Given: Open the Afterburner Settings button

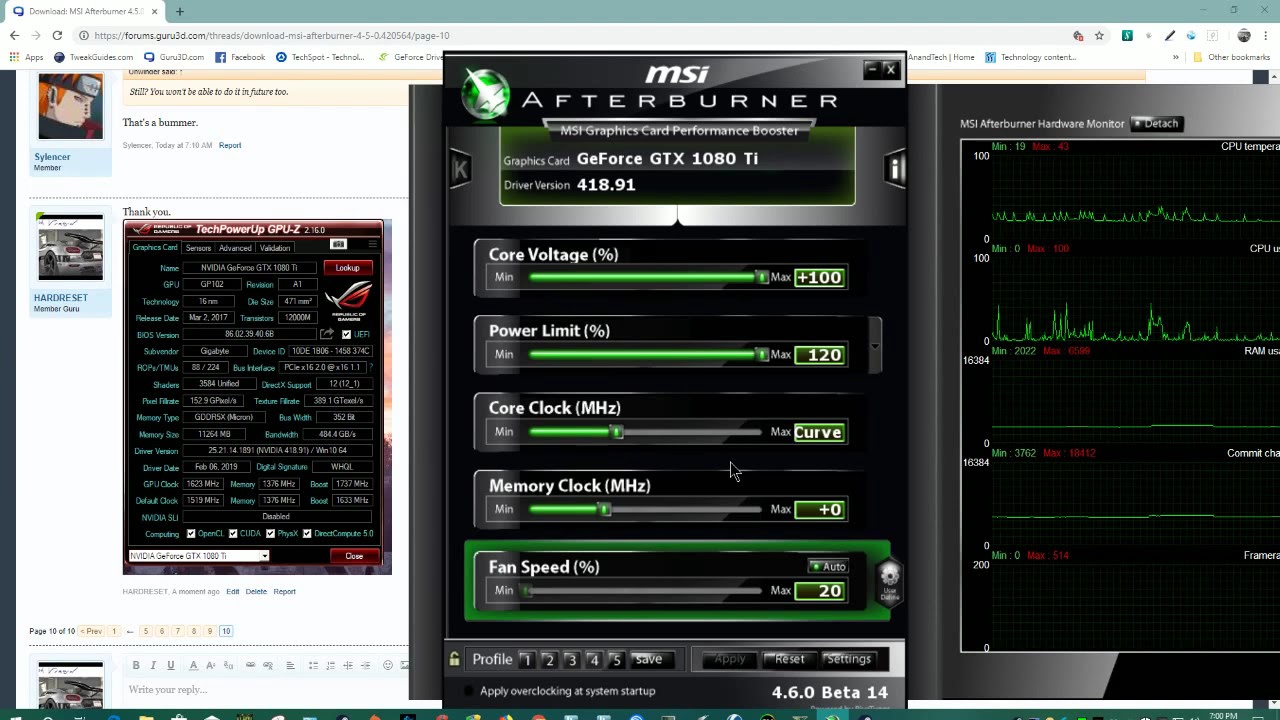Looking at the screenshot, I should pyautogui.click(x=848, y=659).
